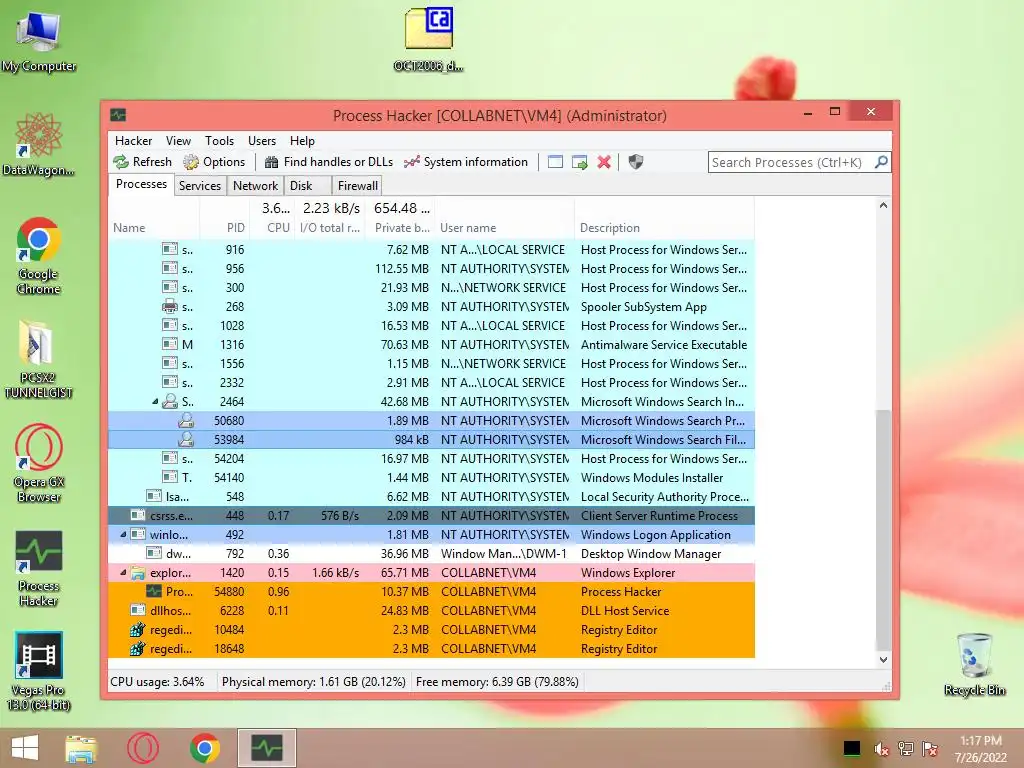The height and width of the screenshot is (768, 1024).
Task: Select the Desktop Window Manager row
Action: click(x=431, y=554)
